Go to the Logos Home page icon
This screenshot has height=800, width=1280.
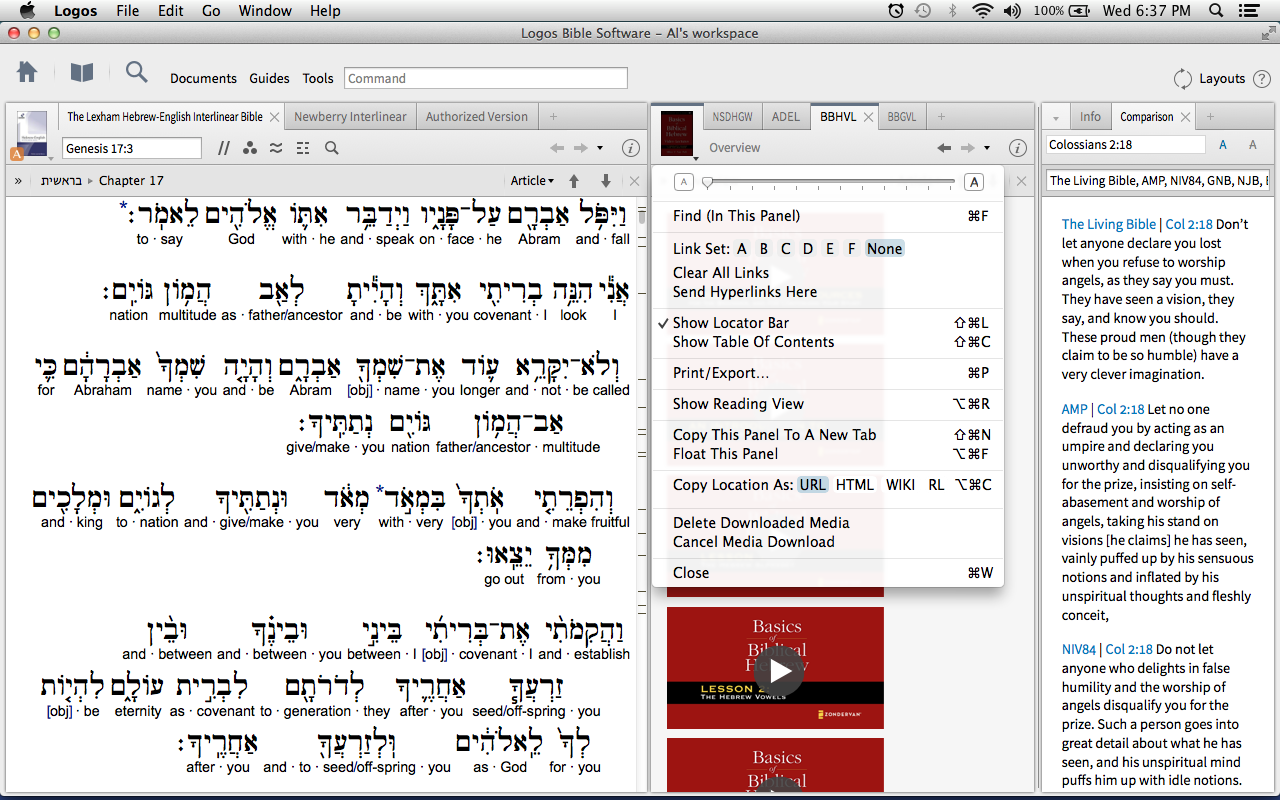pyautogui.click(x=27, y=72)
